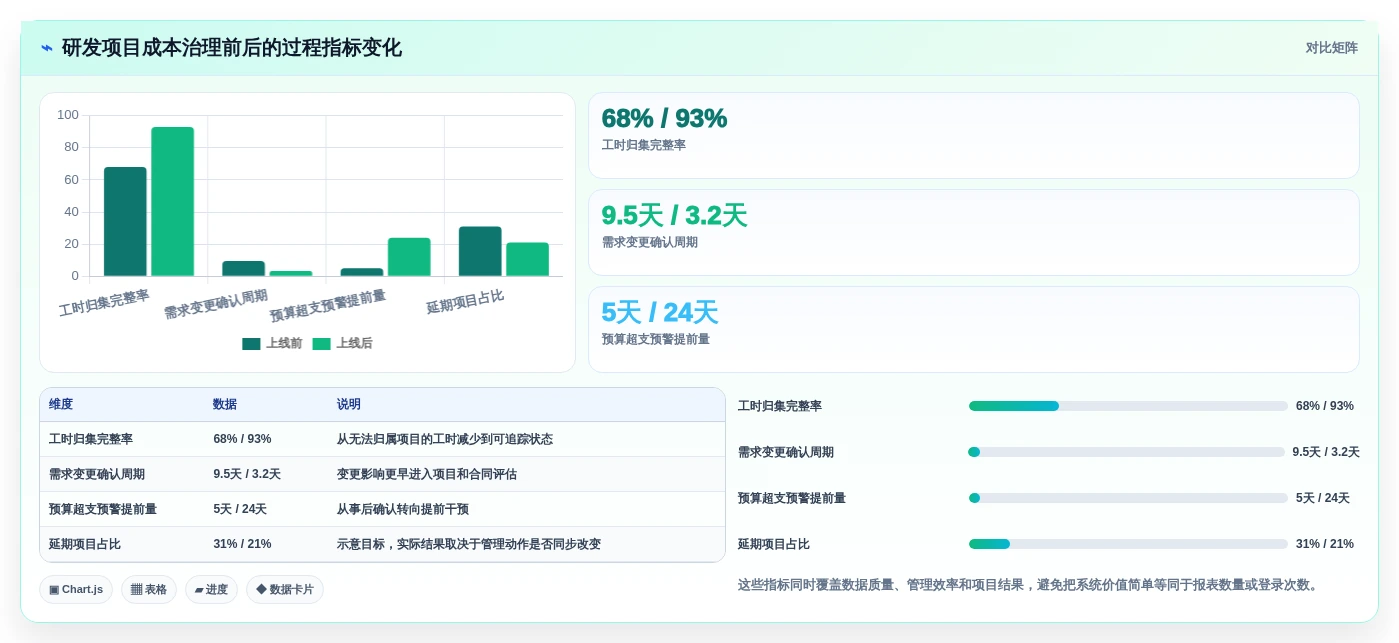Click the light 上线后 bar for 工时归集完整率

pyautogui.click(x=172, y=201)
